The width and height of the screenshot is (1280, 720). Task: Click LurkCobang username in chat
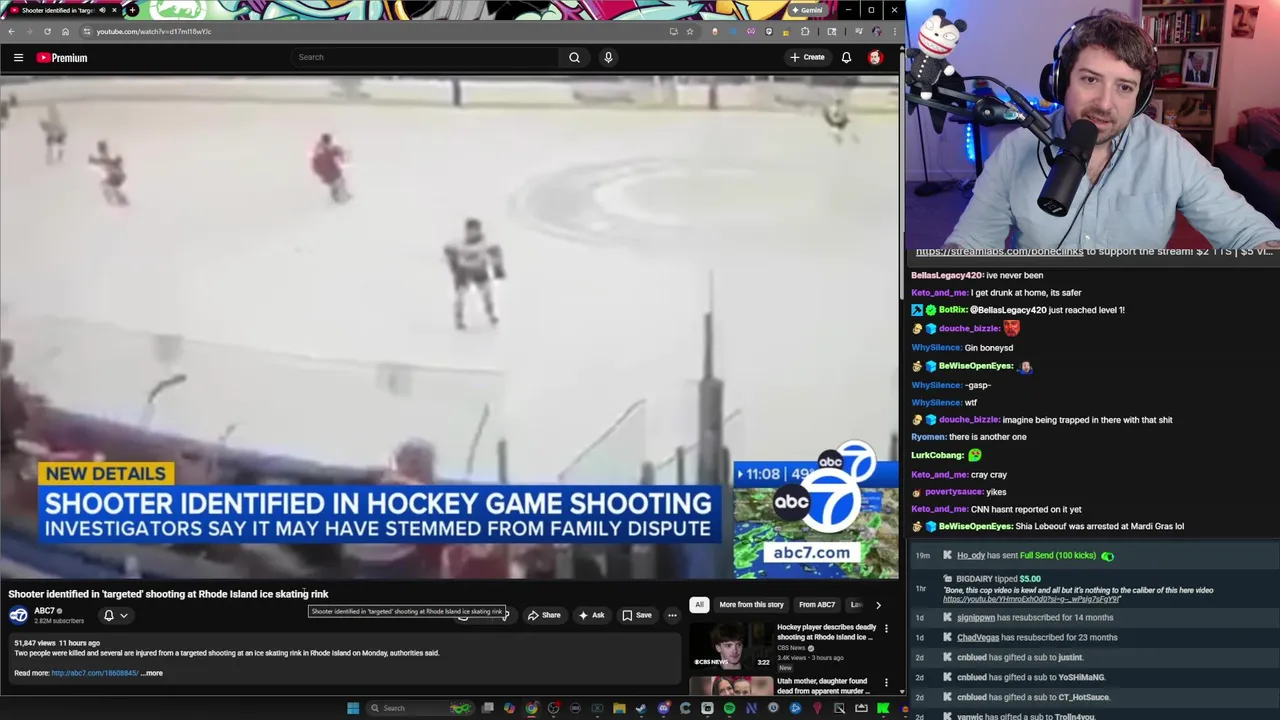click(937, 455)
